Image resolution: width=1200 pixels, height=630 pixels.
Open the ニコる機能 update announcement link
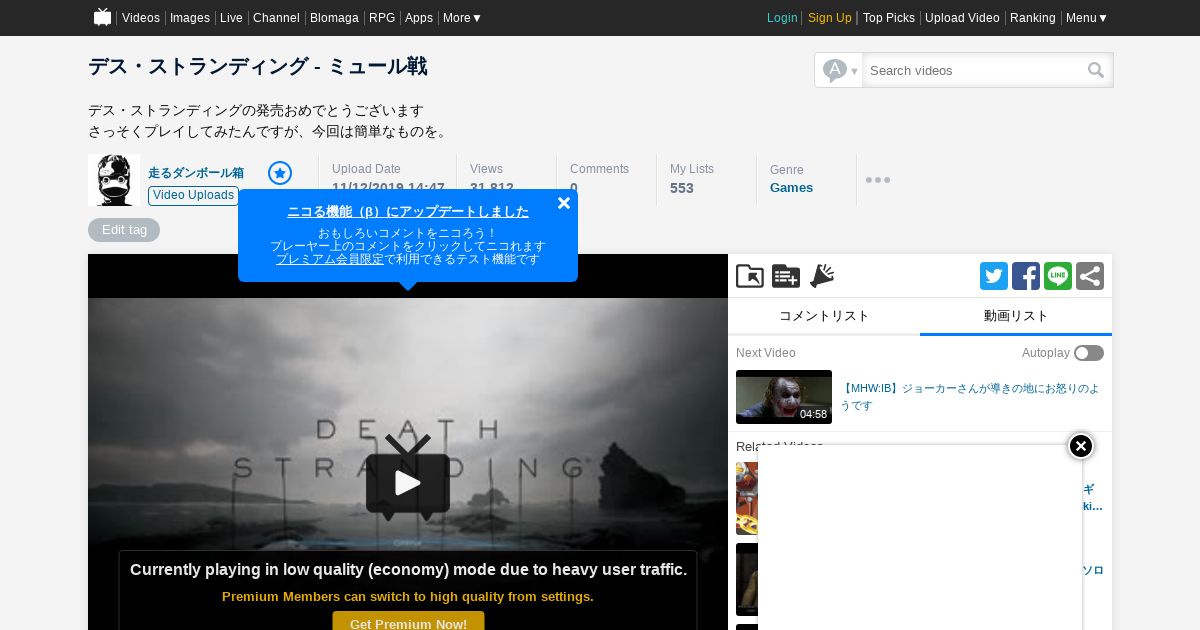pos(408,212)
